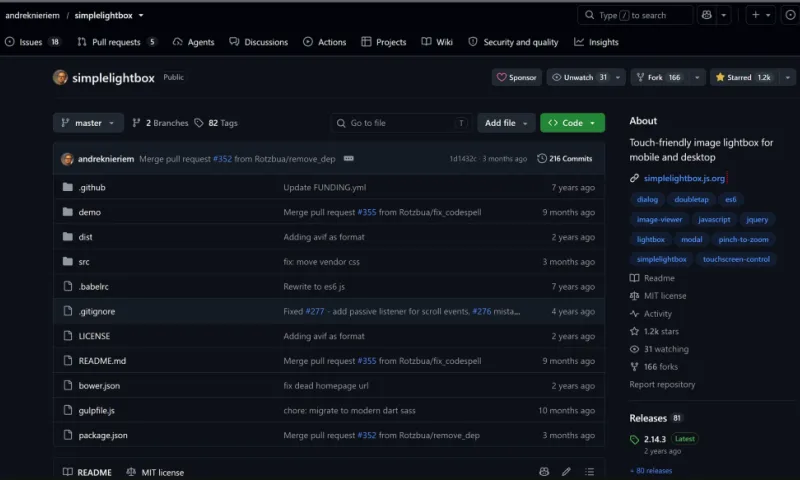Open 'fix: move vendor css' commit message

click(x=321, y=262)
